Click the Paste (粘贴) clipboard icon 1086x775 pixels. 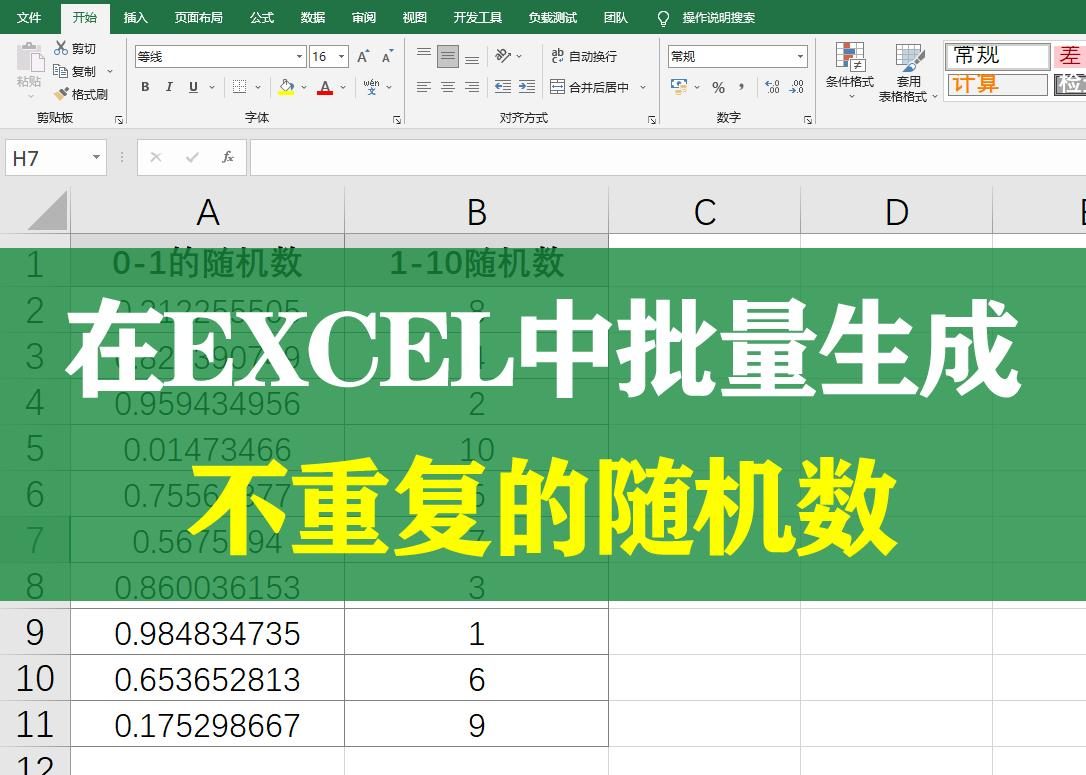[29, 56]
